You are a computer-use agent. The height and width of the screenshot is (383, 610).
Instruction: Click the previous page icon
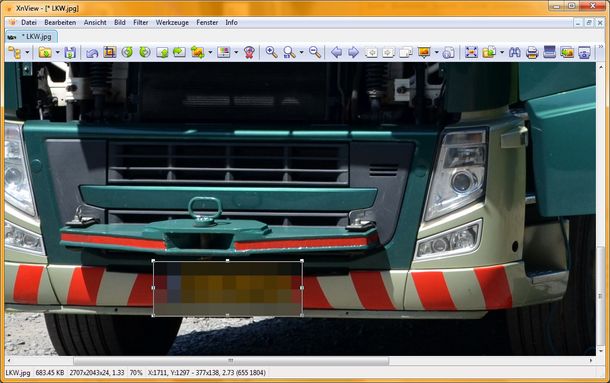371,52
